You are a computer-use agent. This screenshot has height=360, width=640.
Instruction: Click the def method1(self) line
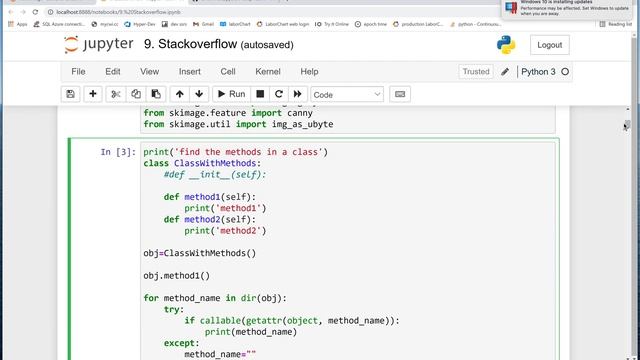coord(210,197)
